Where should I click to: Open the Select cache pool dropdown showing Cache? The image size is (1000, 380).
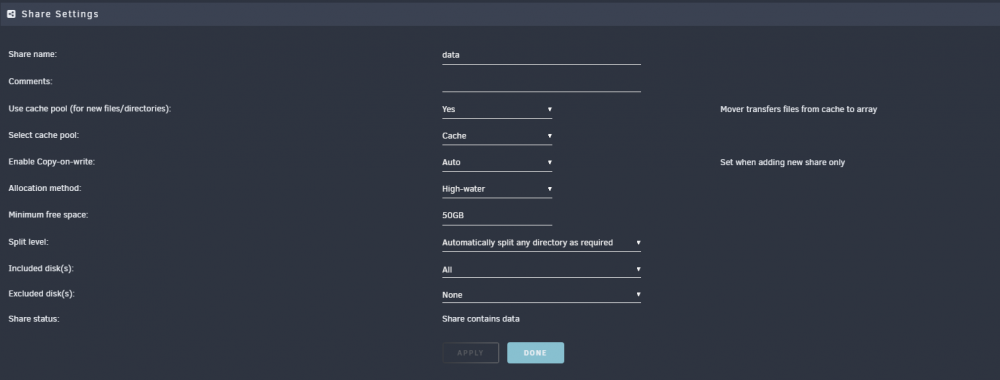(497, 136)
